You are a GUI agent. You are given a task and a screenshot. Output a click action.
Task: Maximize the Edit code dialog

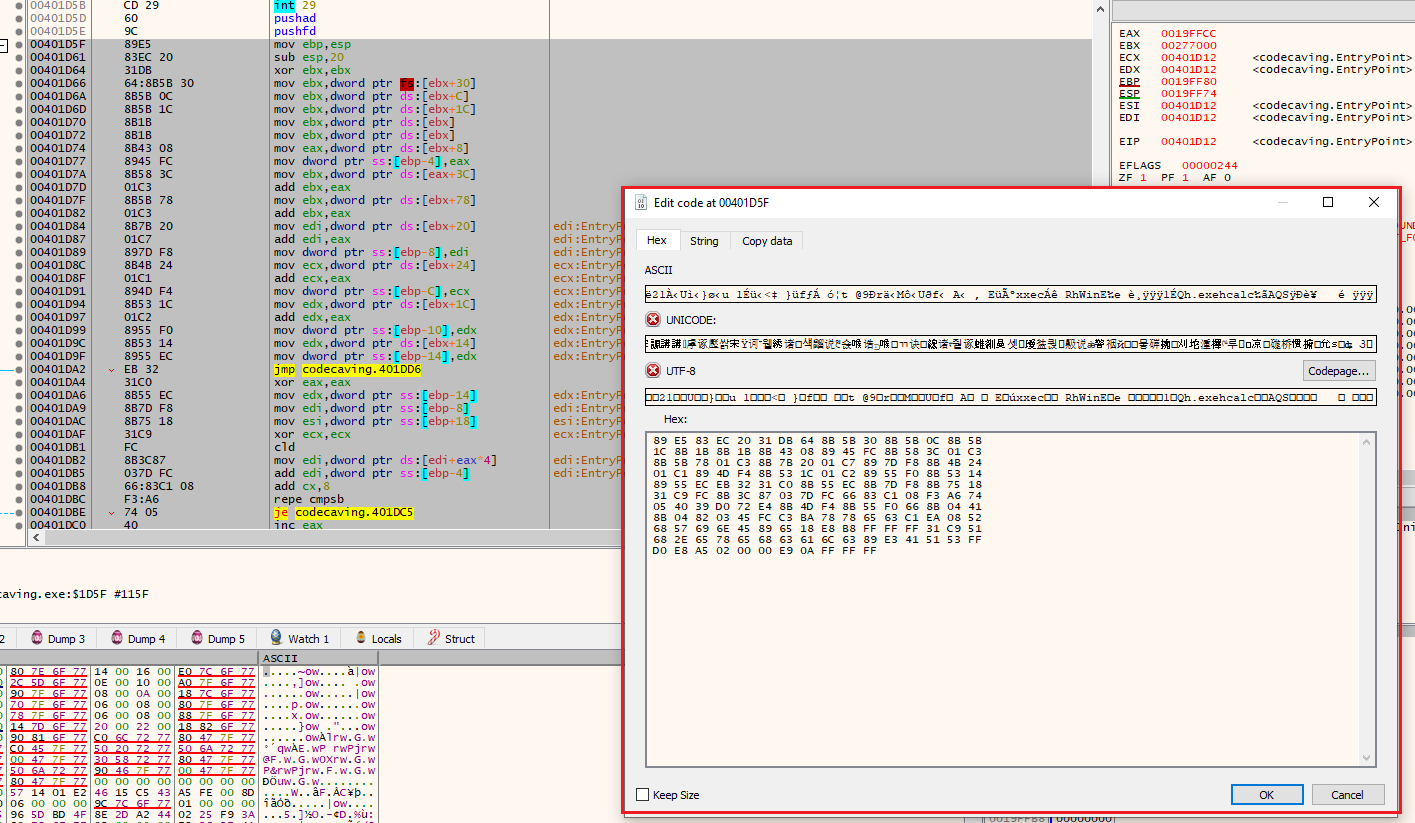(x=1328, y=202)
